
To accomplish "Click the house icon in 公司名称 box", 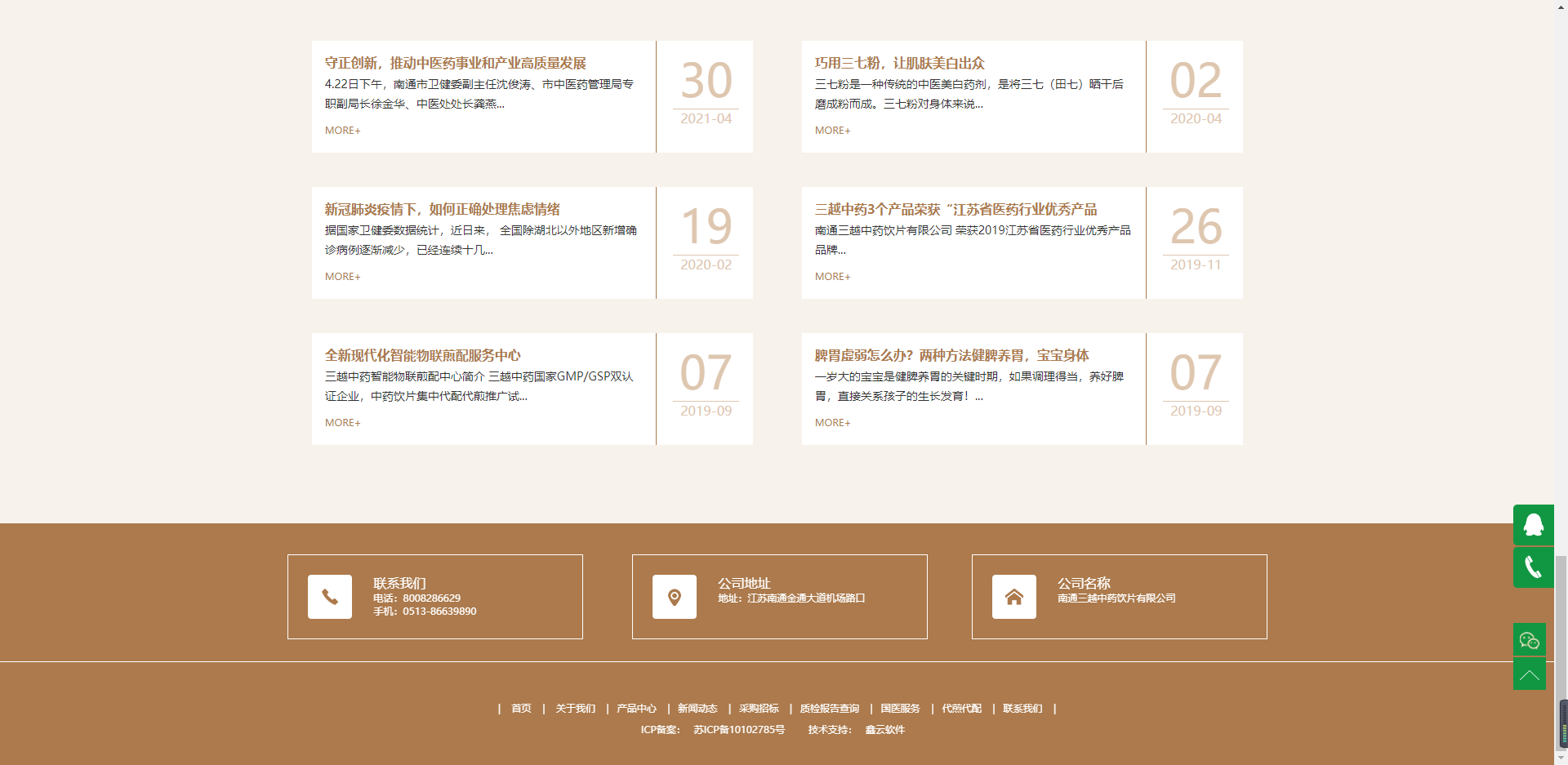I will 1014,597.
